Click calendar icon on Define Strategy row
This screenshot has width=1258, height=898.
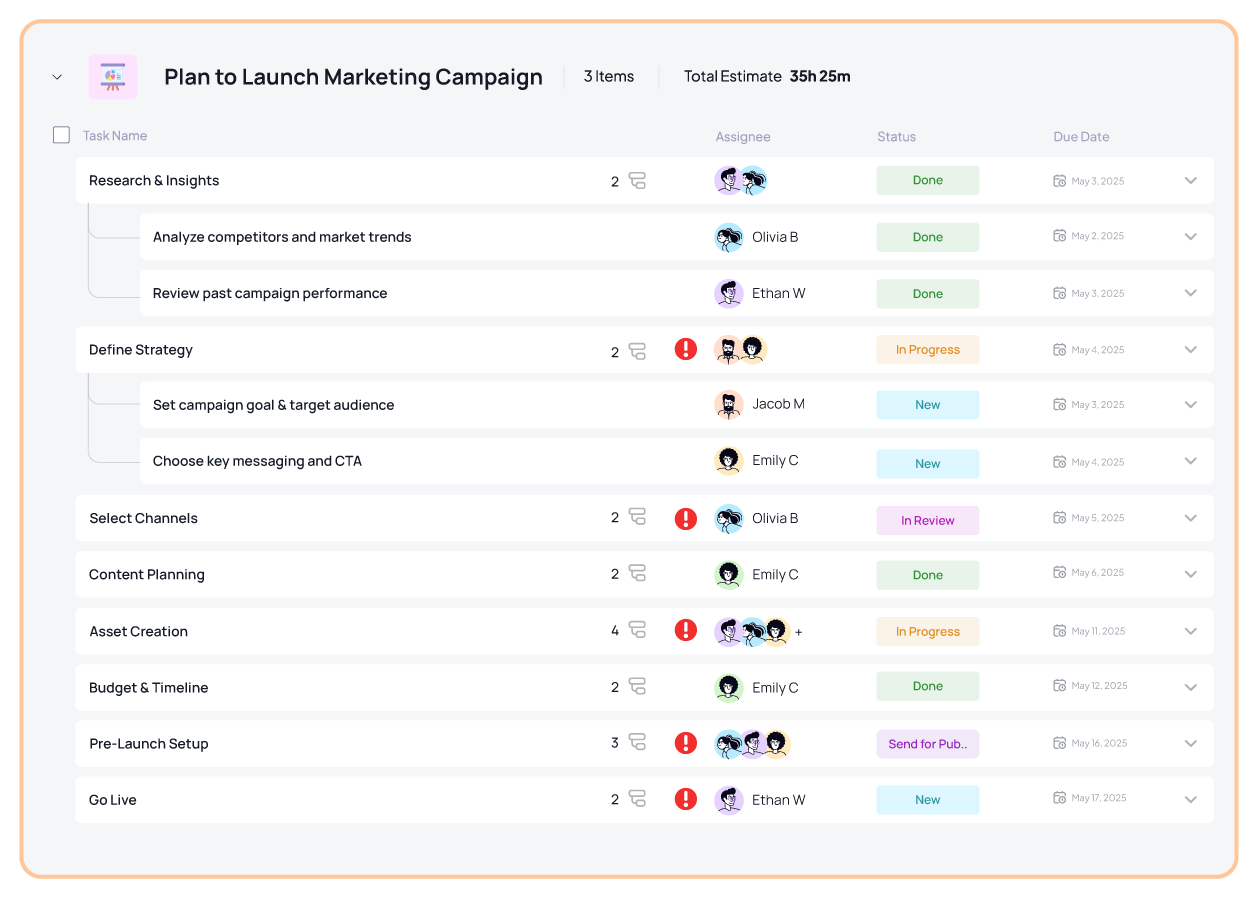pos(1060,350)
